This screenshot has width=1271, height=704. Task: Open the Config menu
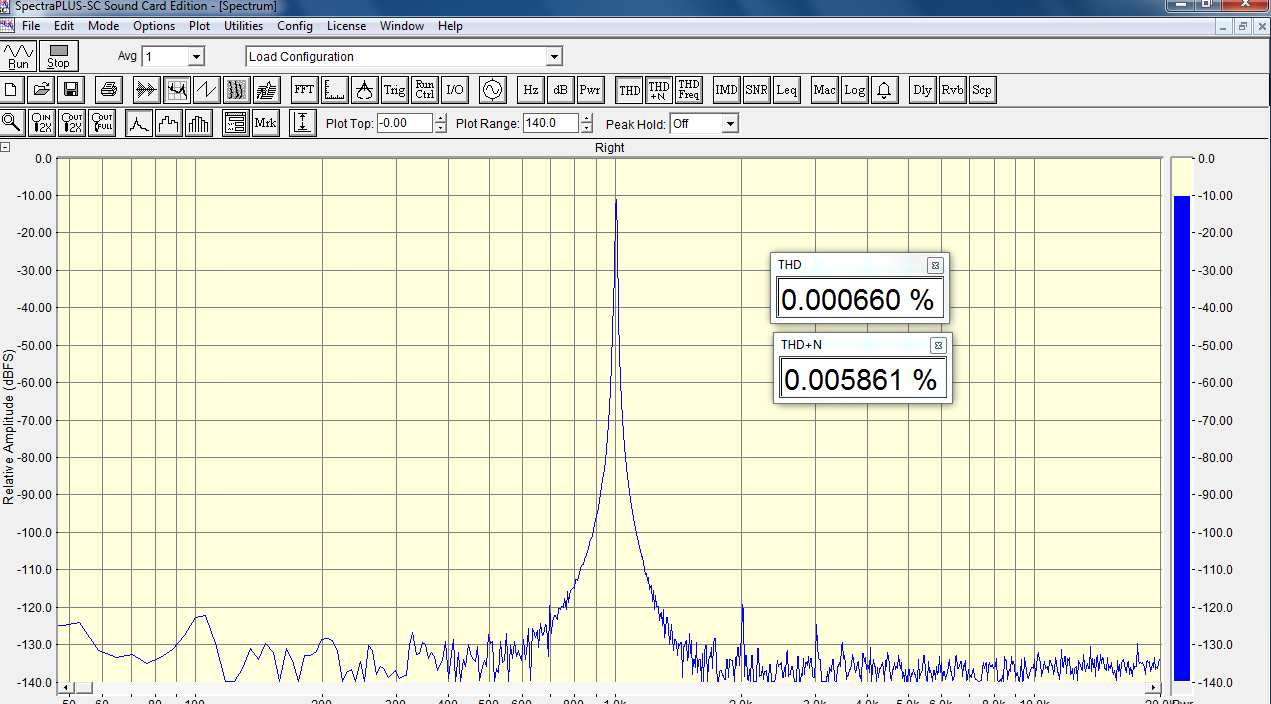tap(295, 26)
